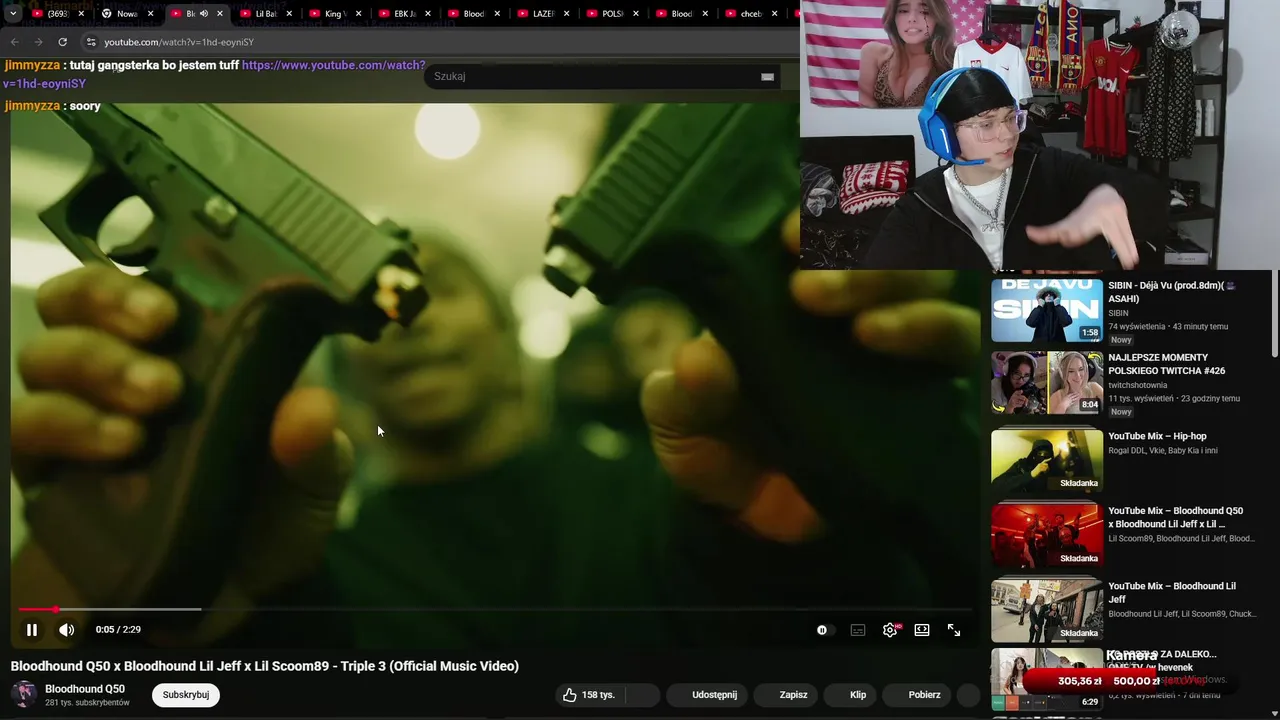Click the browser back arrow
Image resolution: width=1280 pixels, height=720 pixels.
click(14, 42)
